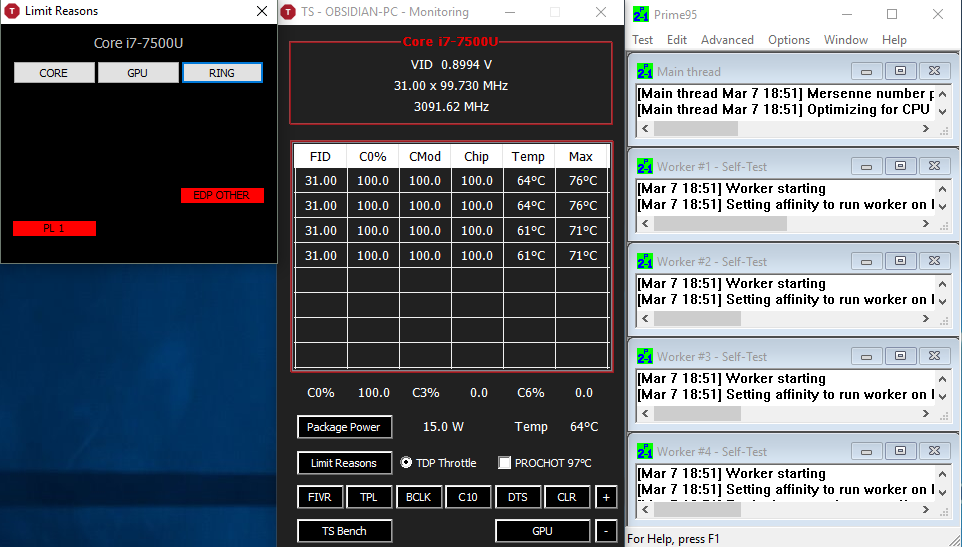Click the Worker #3 Self-Test window icon

point(644,356)
